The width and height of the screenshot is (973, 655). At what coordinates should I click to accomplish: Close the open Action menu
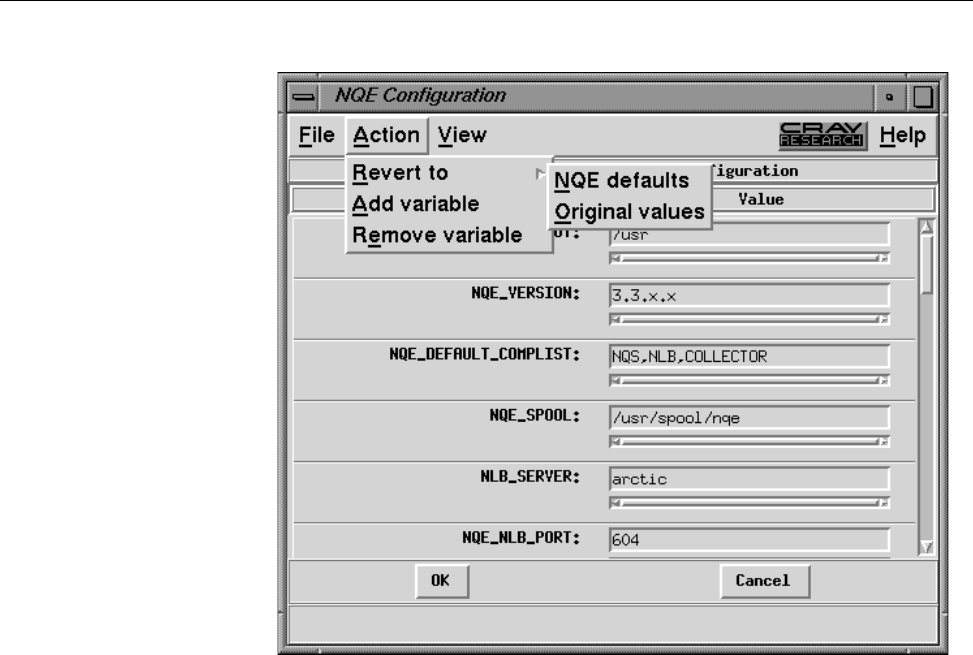click(x=386, y=135)
